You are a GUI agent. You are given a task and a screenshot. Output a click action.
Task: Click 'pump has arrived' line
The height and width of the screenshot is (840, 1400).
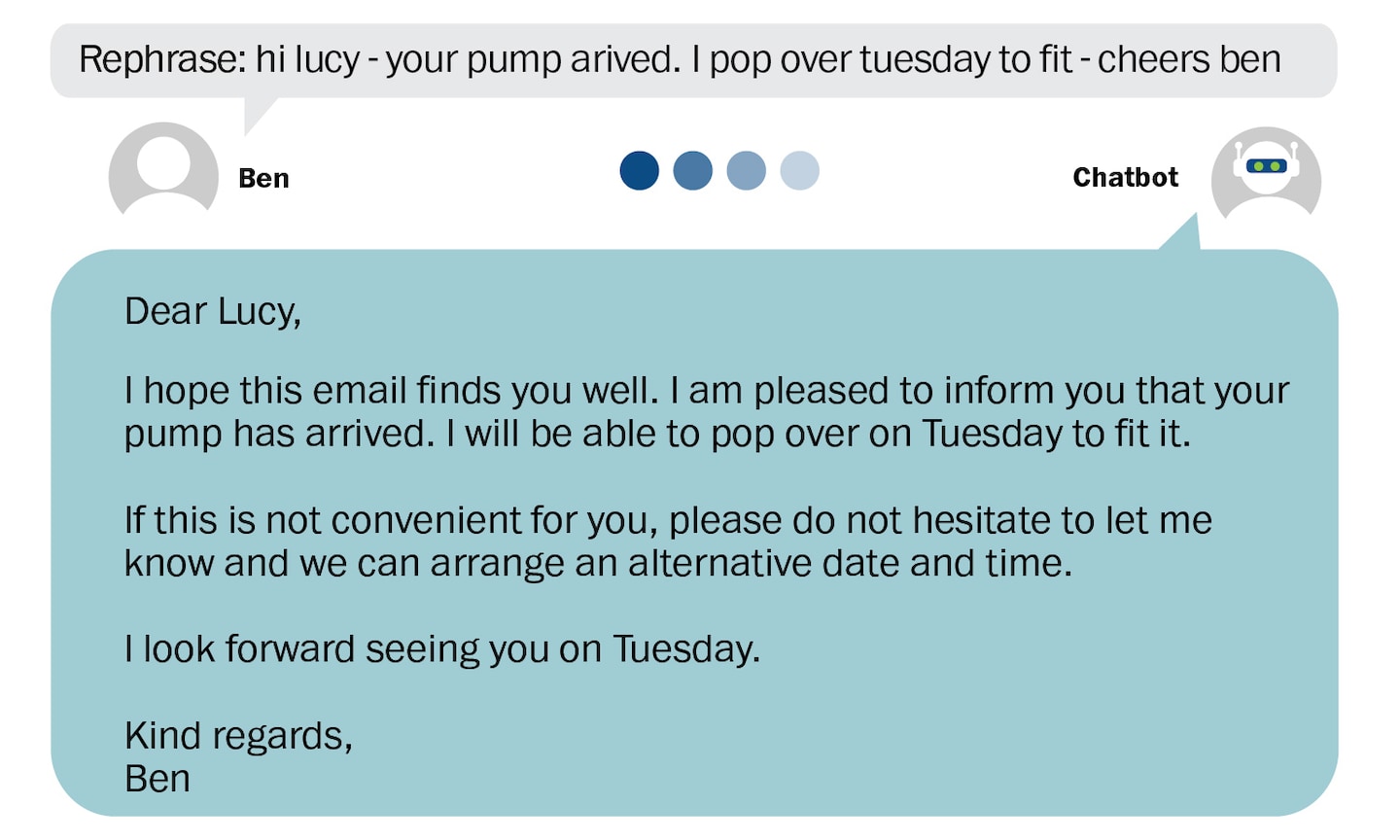[657, 434]
